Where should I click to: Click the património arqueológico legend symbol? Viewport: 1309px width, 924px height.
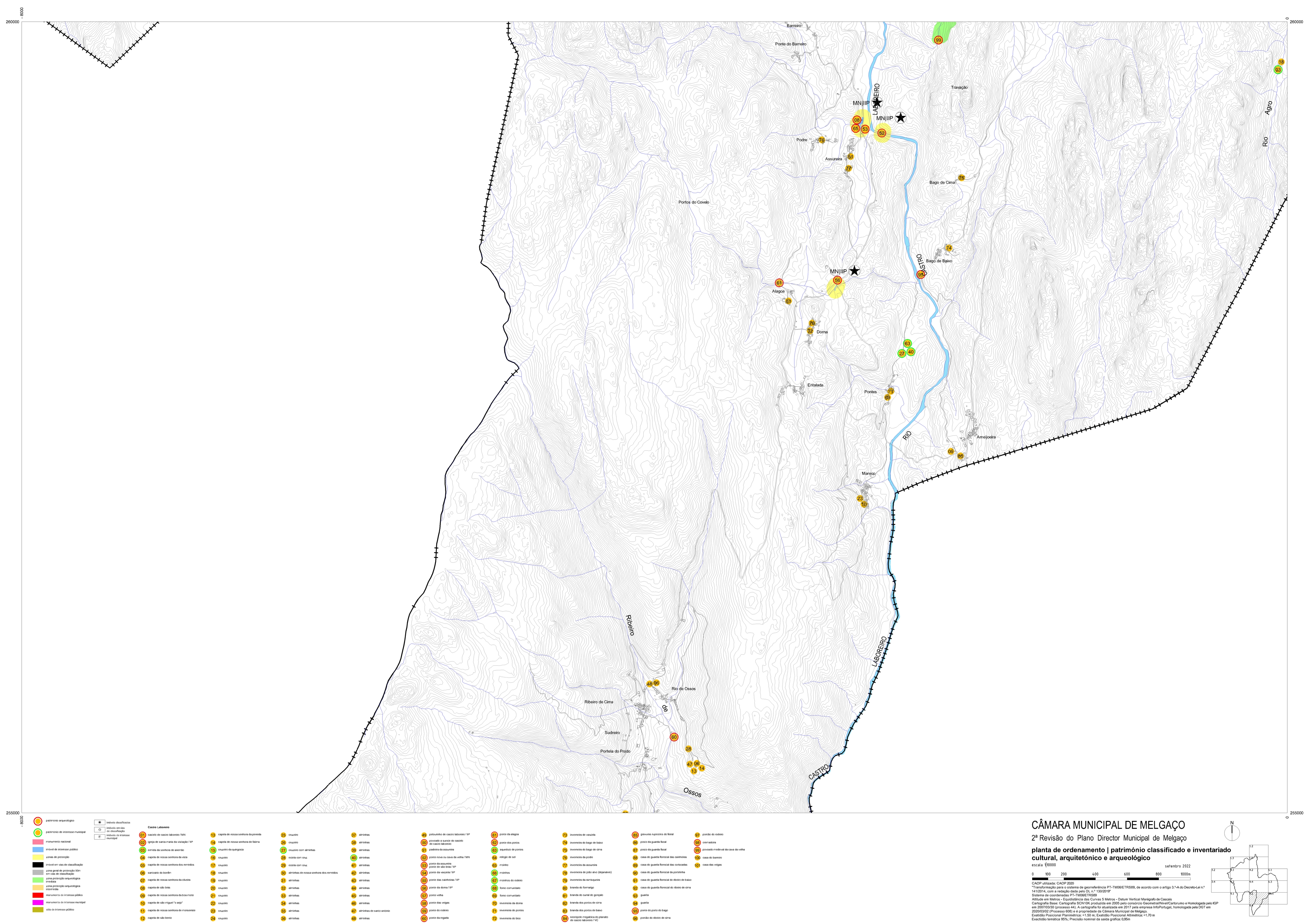coord(38,821)
